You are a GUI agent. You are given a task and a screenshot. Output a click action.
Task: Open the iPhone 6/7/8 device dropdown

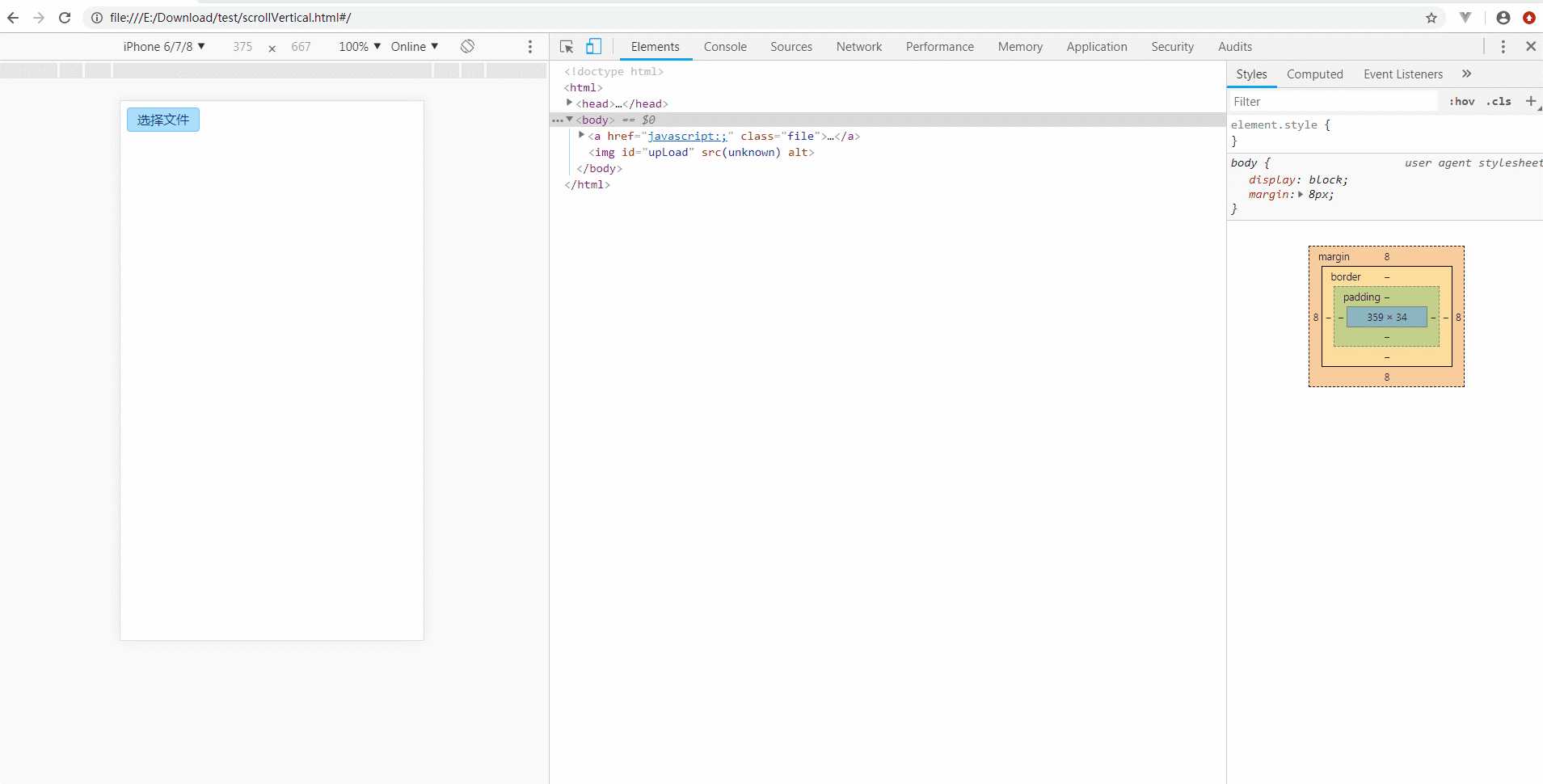pyautogui.click(x=164, y=47)
